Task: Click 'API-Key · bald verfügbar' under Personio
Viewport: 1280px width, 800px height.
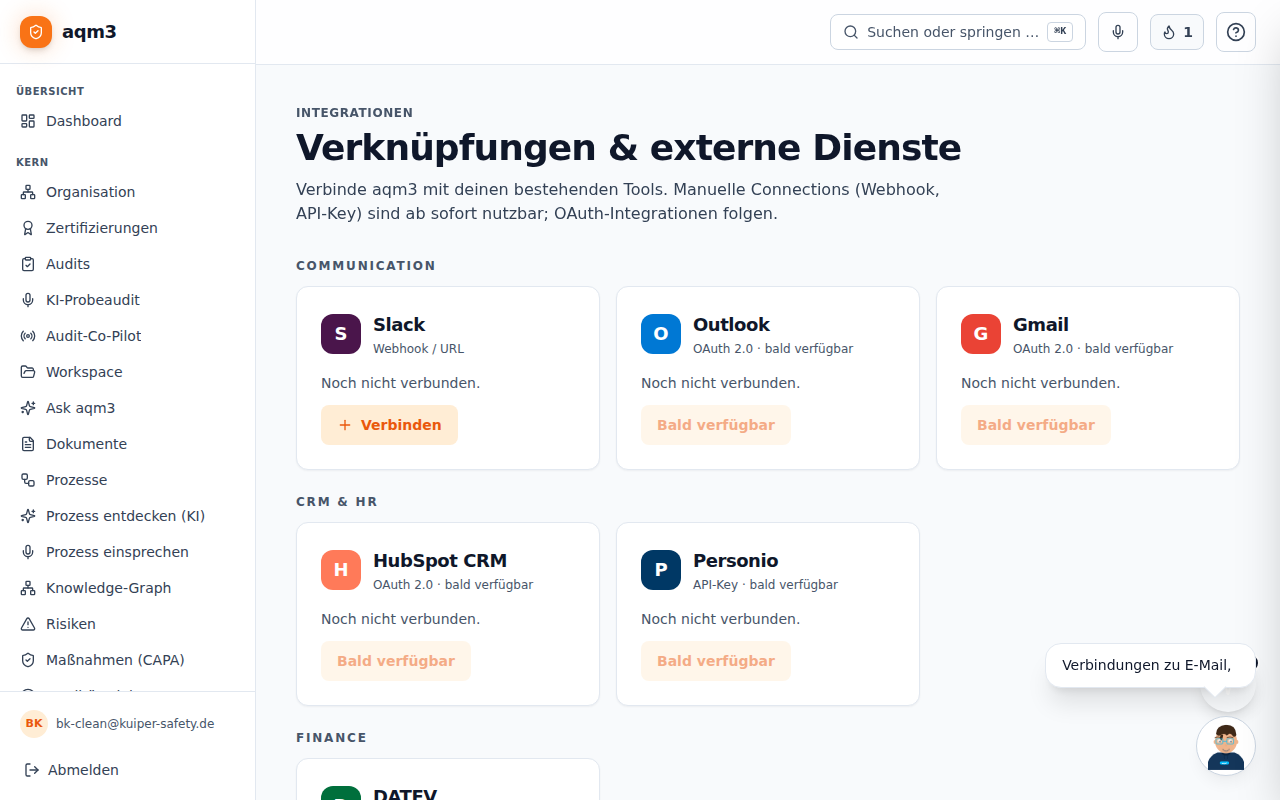Action: tap(765, 585)
